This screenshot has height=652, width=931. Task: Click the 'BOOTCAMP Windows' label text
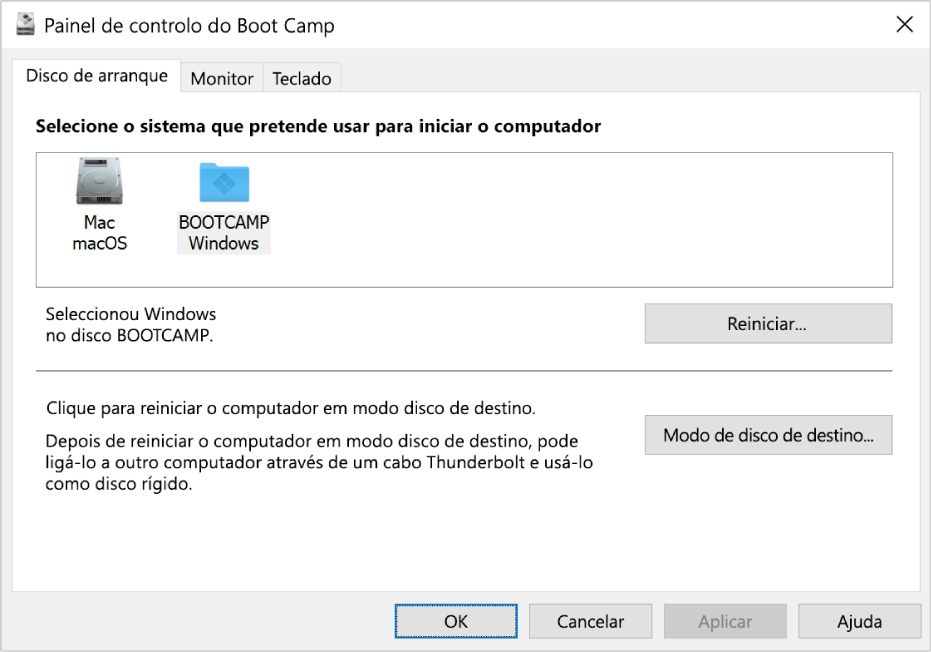pyautogui.click(x=224, y=233)
